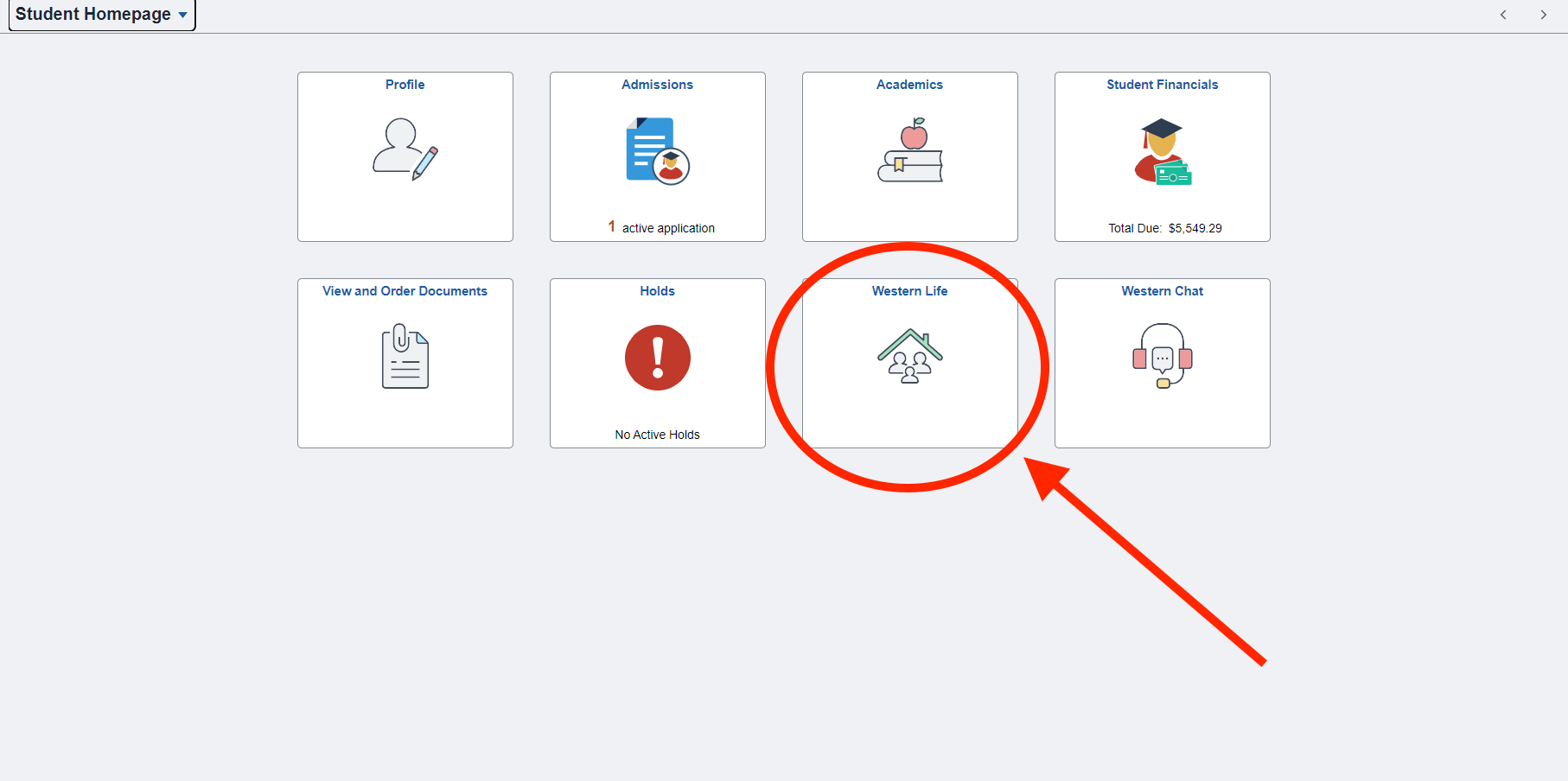The height and width of the screenshot is (781, 1568).
Task: Click the 'Total Due: $5,549.29' text
Action: point(1165,228)
